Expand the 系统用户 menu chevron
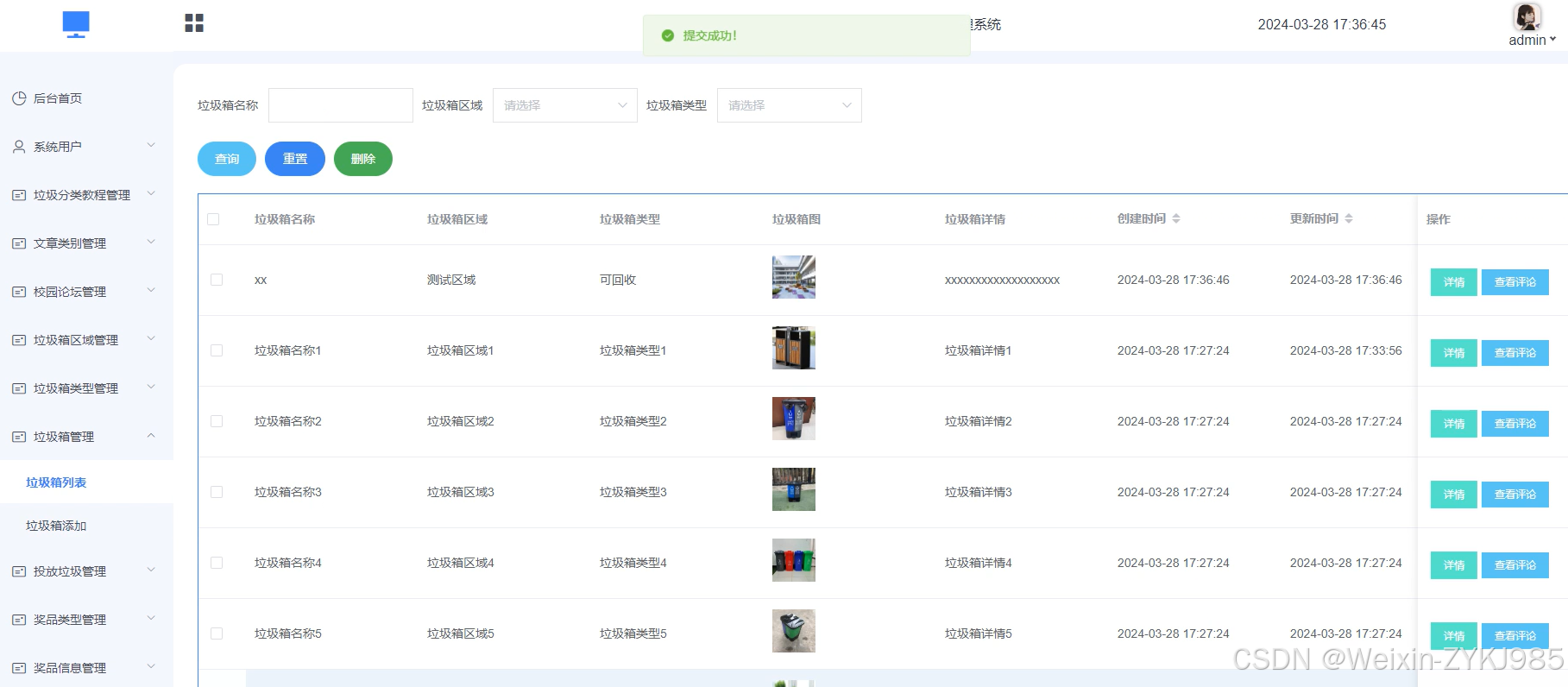Image resolution: width=1568 pixels, height=687 pixels. click(x=151, y=145)
